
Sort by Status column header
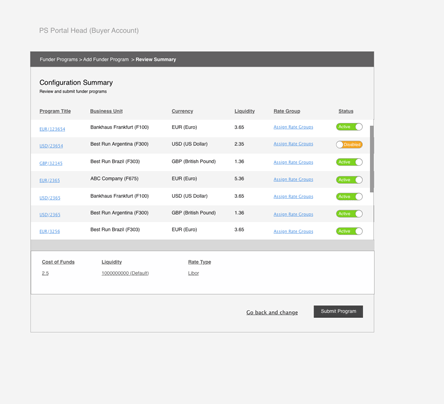pos(346,111)
